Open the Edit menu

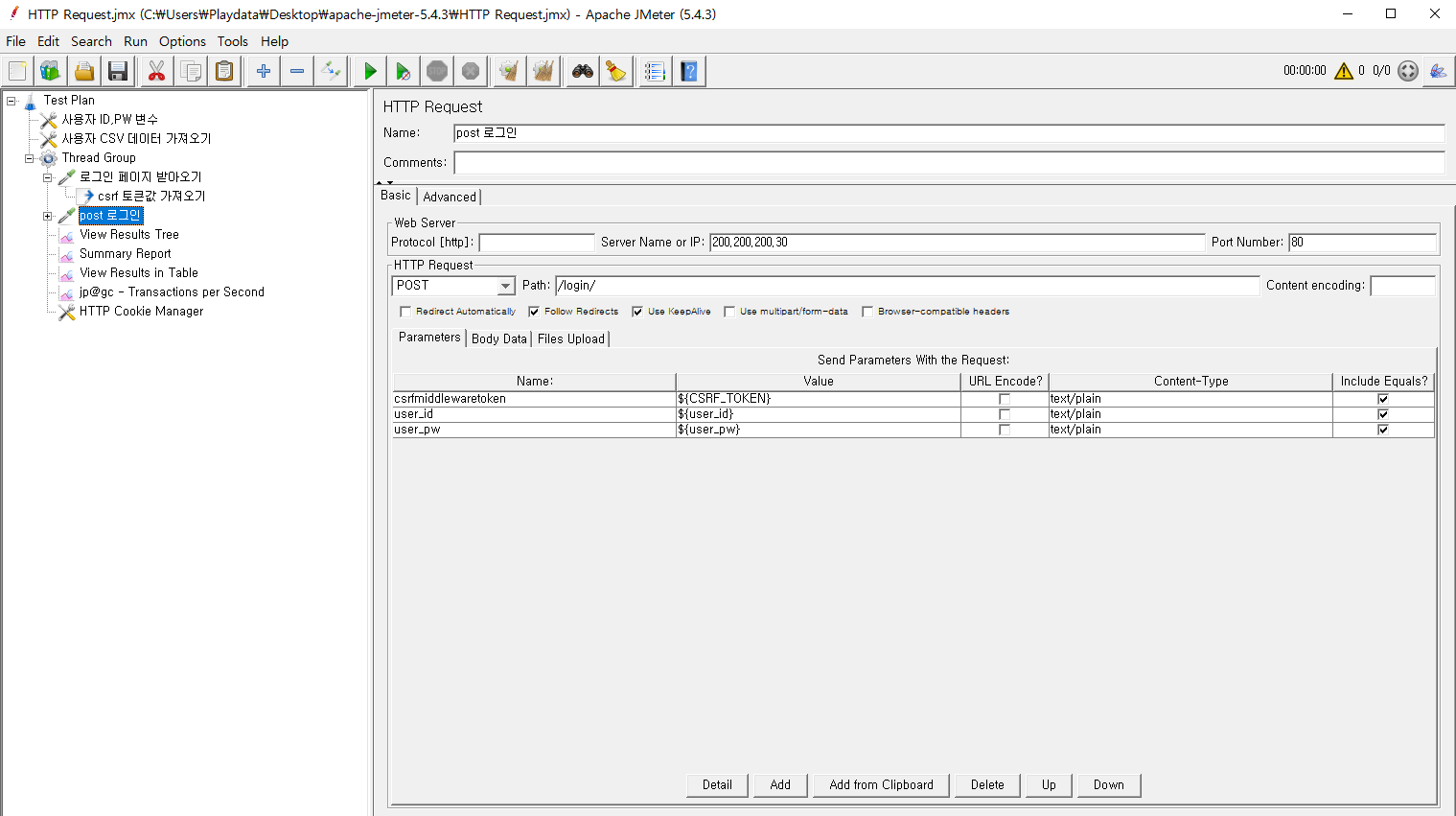(49, 41)
